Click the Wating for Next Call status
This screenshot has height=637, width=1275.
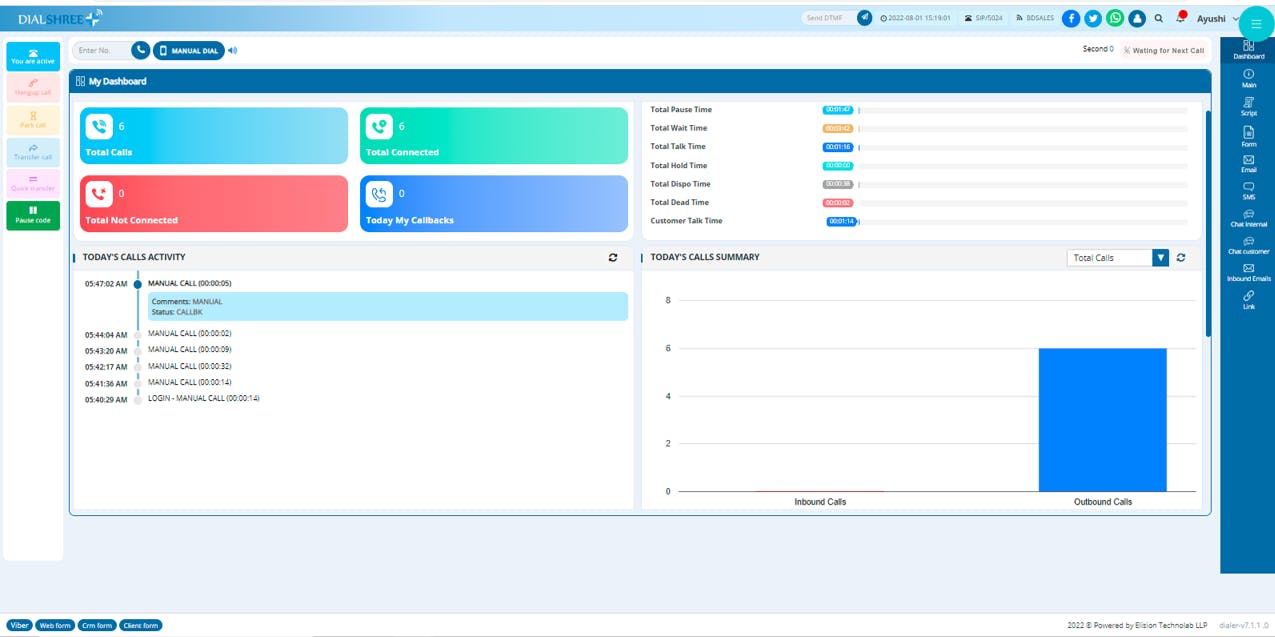(x=1164, y=50)
